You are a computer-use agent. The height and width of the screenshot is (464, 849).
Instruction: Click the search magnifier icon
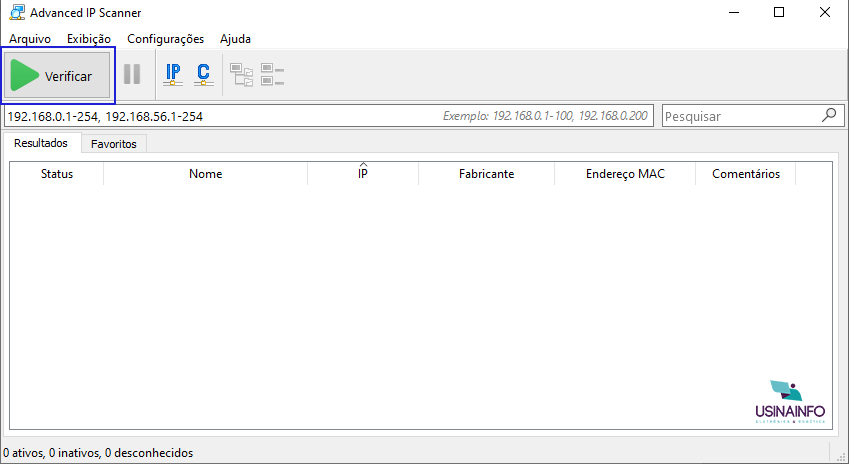(829, 115)
